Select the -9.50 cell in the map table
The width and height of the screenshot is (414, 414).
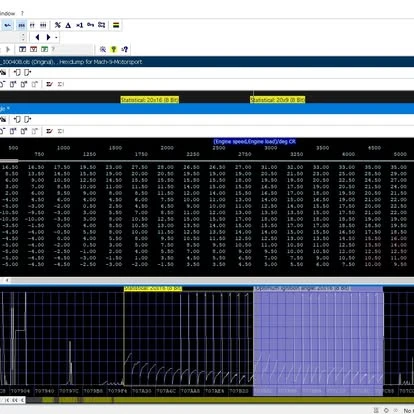36,213
